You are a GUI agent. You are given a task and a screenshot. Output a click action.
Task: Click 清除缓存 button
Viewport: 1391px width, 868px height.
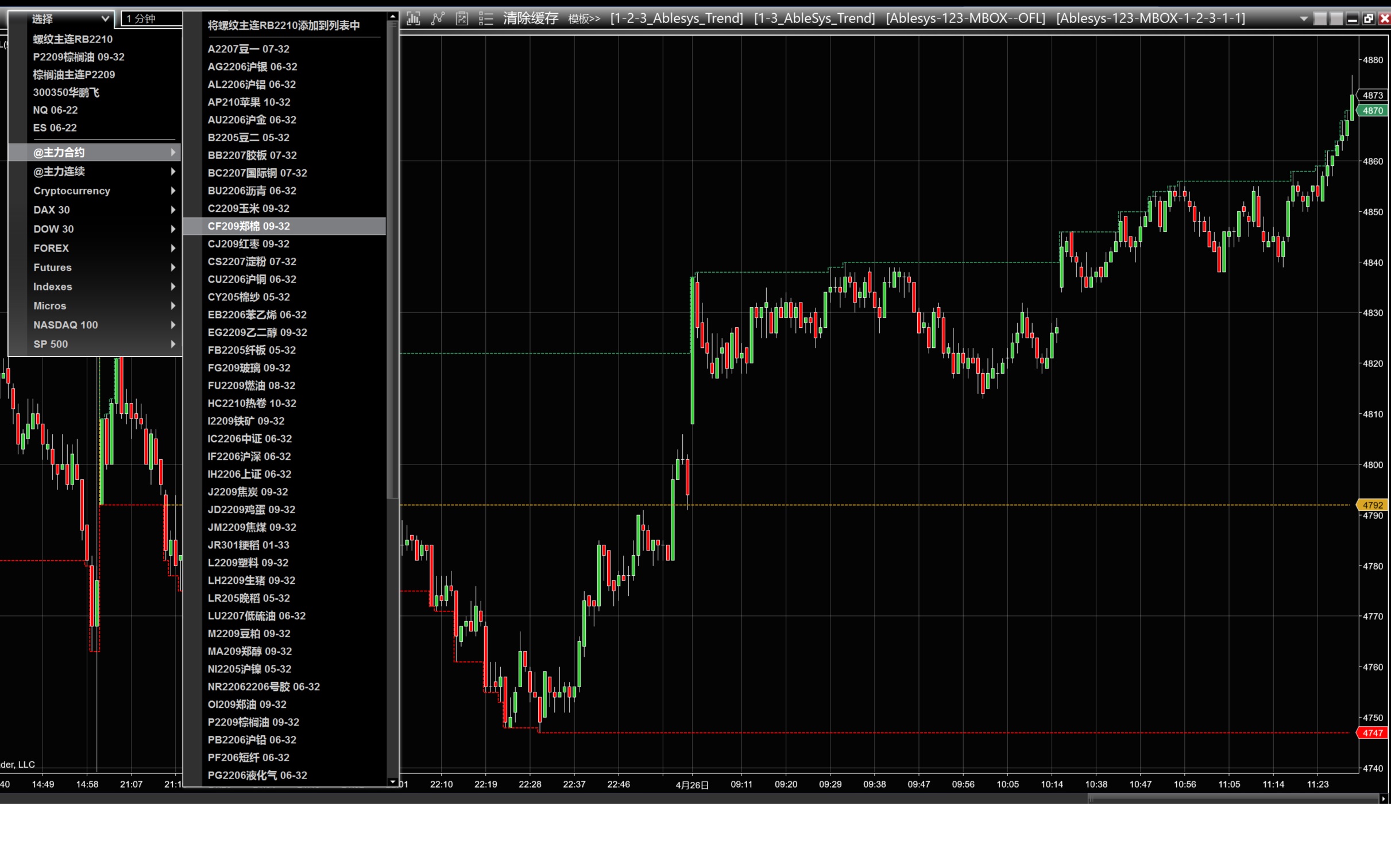click(x=530, y=18)
